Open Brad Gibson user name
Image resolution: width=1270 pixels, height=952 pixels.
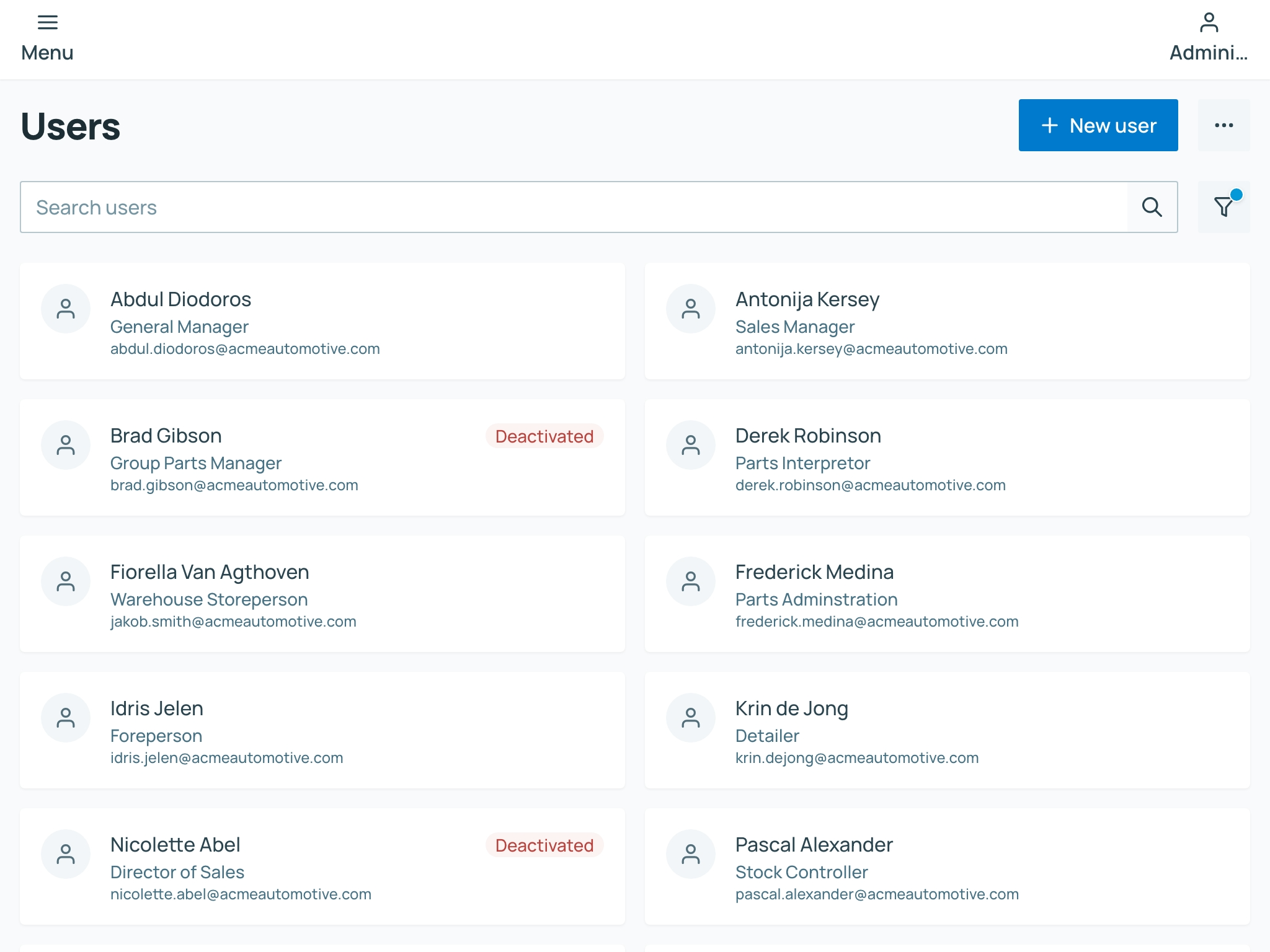pyautogui.click(x=166, y=436)
